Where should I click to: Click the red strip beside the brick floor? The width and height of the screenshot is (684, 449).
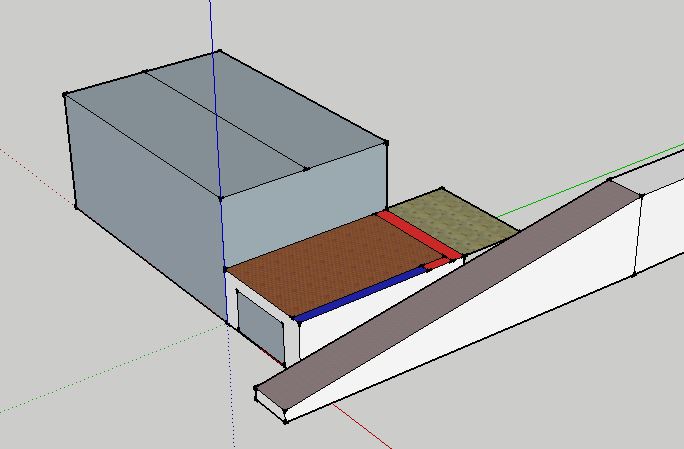(x=419, y=234)
